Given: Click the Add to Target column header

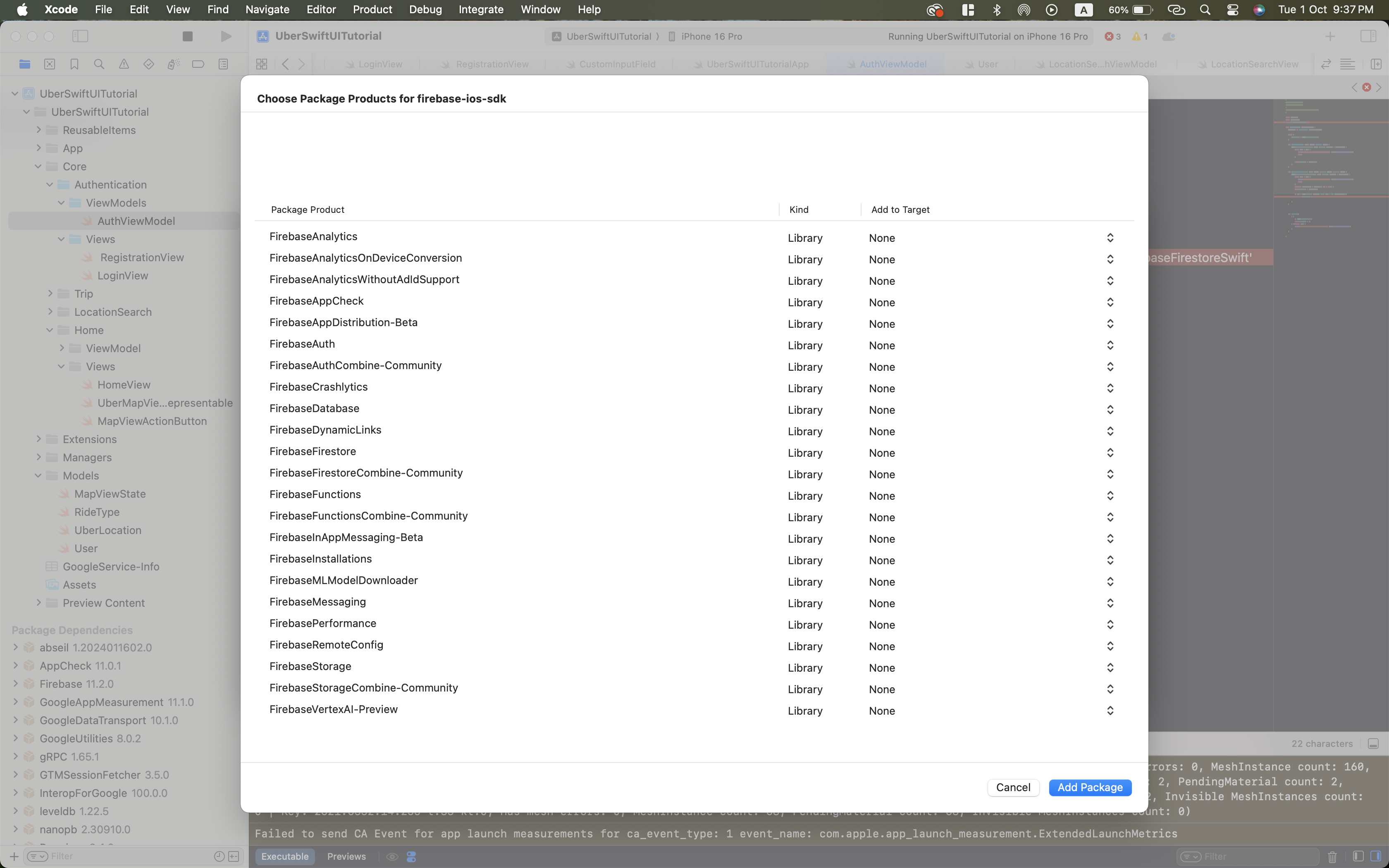Looking at the screenshot, I should (900, 210).
